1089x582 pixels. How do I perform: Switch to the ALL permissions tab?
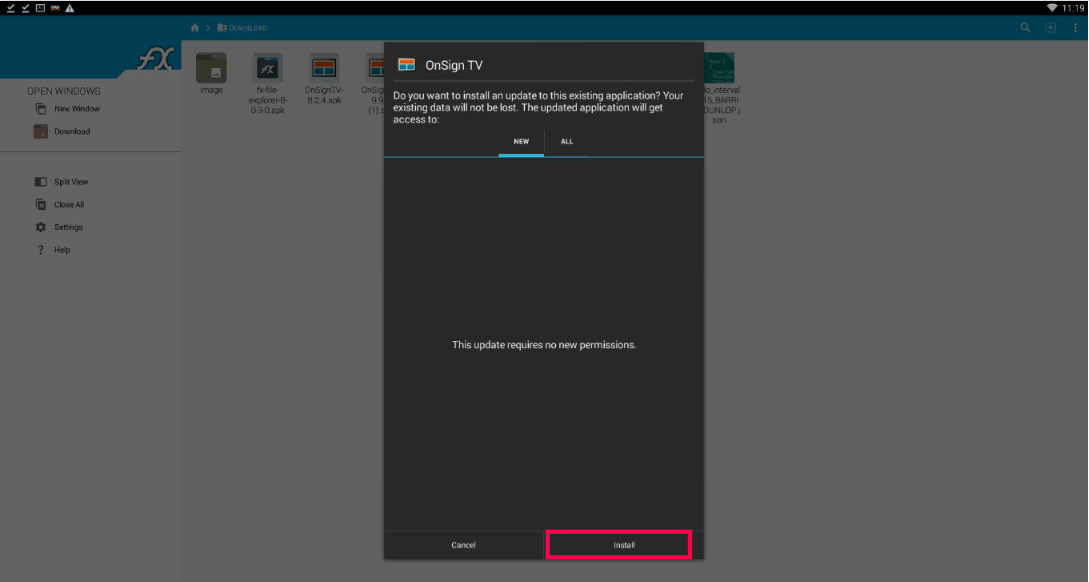pos(567,142)
